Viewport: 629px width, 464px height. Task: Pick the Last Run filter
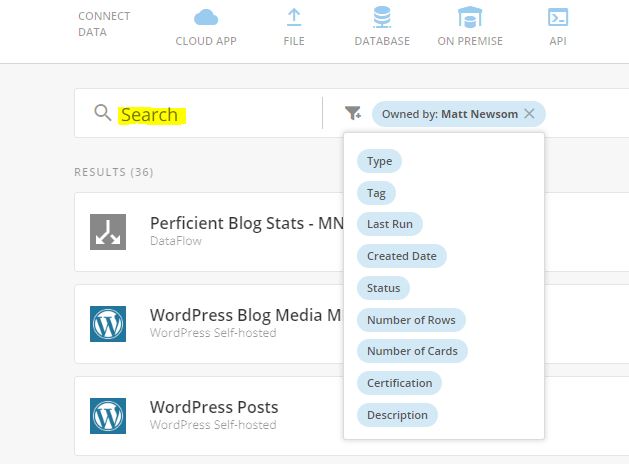click(x=390, y=224)
